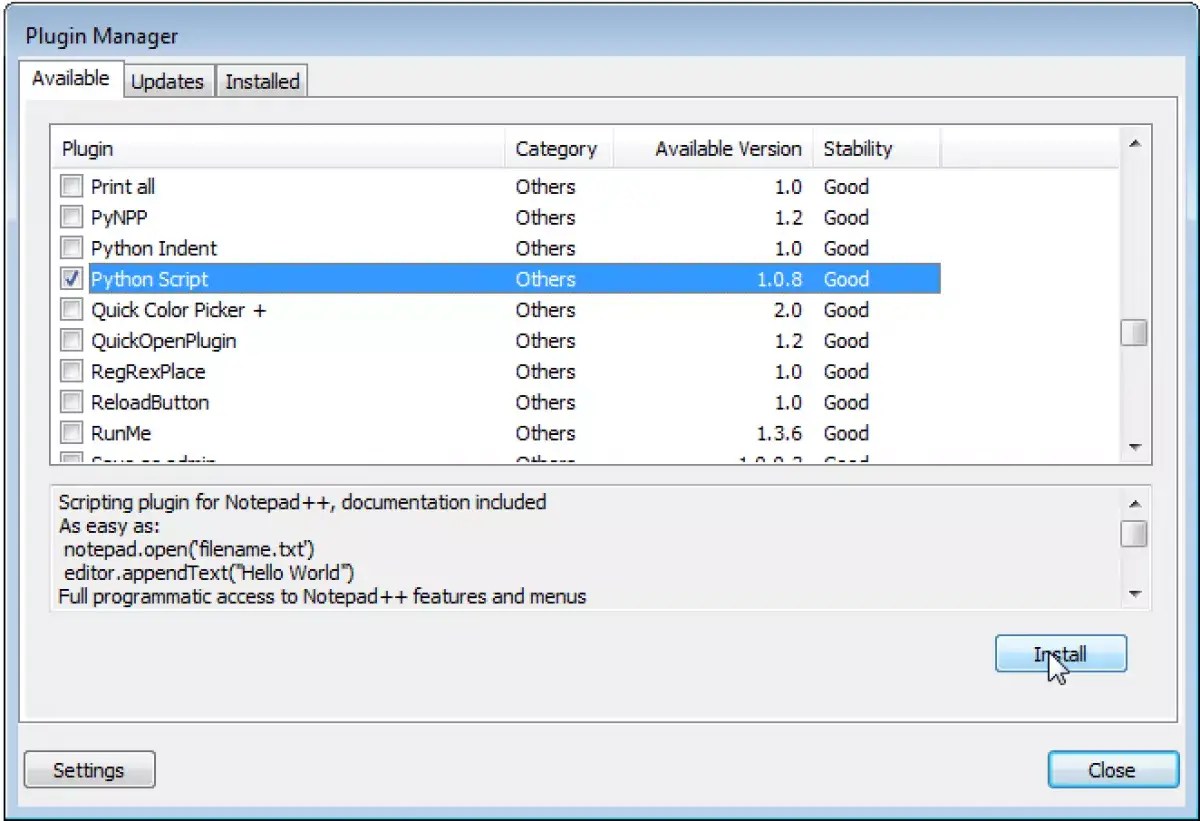The height and width of the screenshot is (821, 1200).
Task: Check the ReloadButton checkbox
Action: tap(71, 402)
